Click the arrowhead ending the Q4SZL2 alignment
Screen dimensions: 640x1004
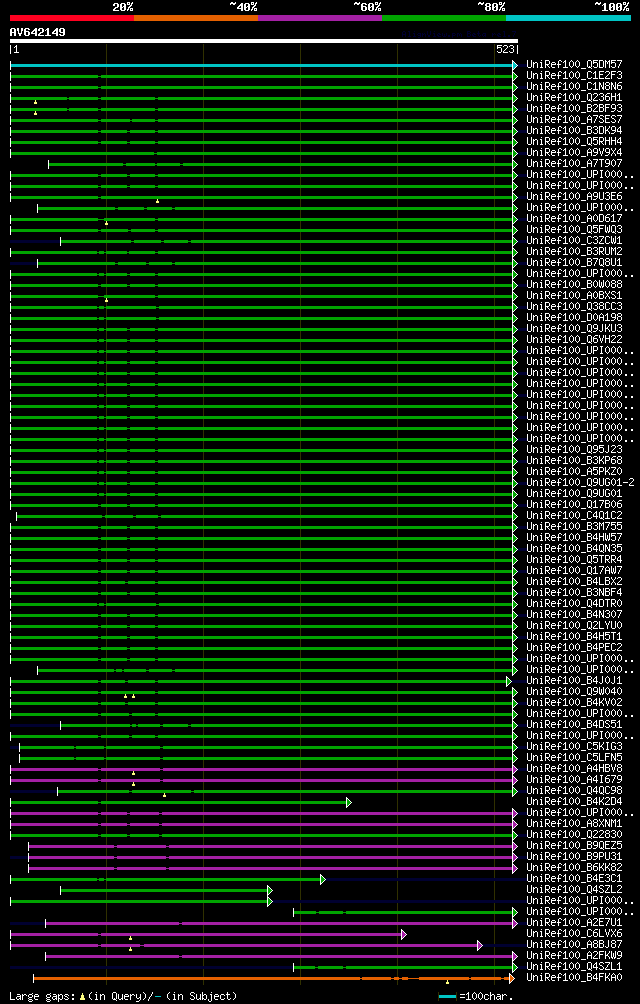(x=270, y=890)
